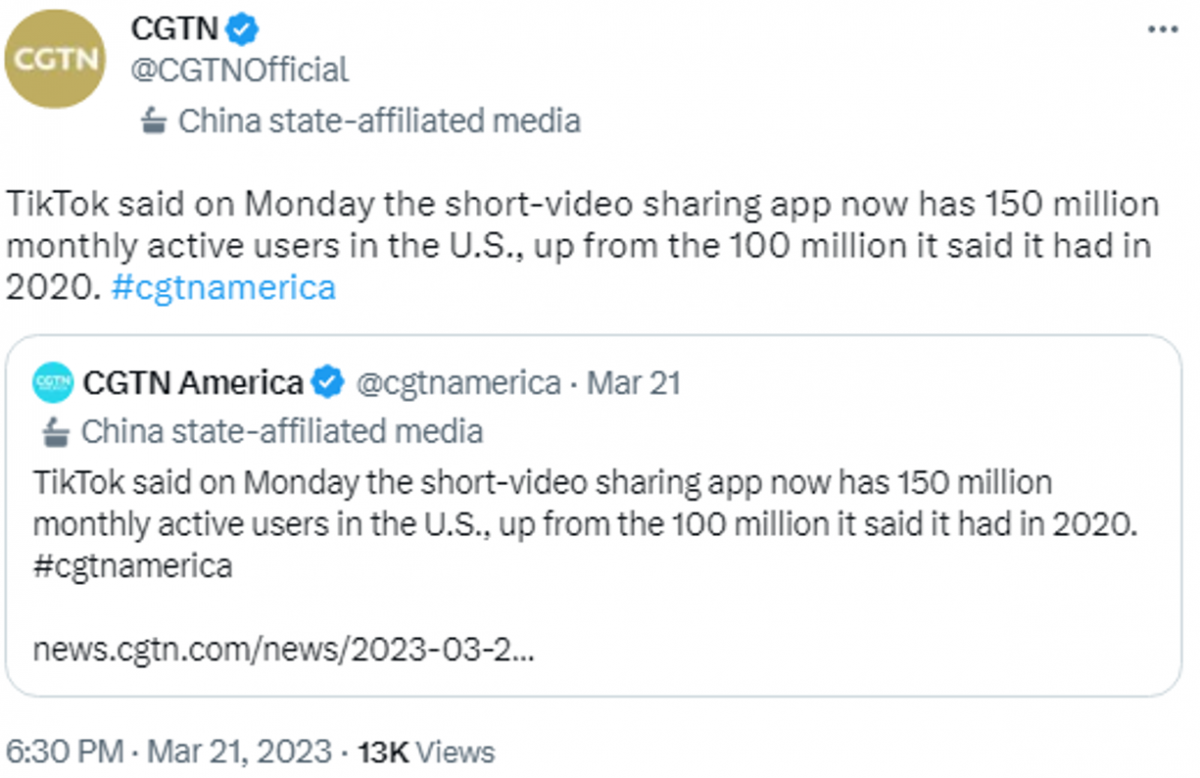This screenshot has height=778, width=1200.
Task: Click the Mar 21 timestamp on quoted tweet
Action: (x=636, y=381)
